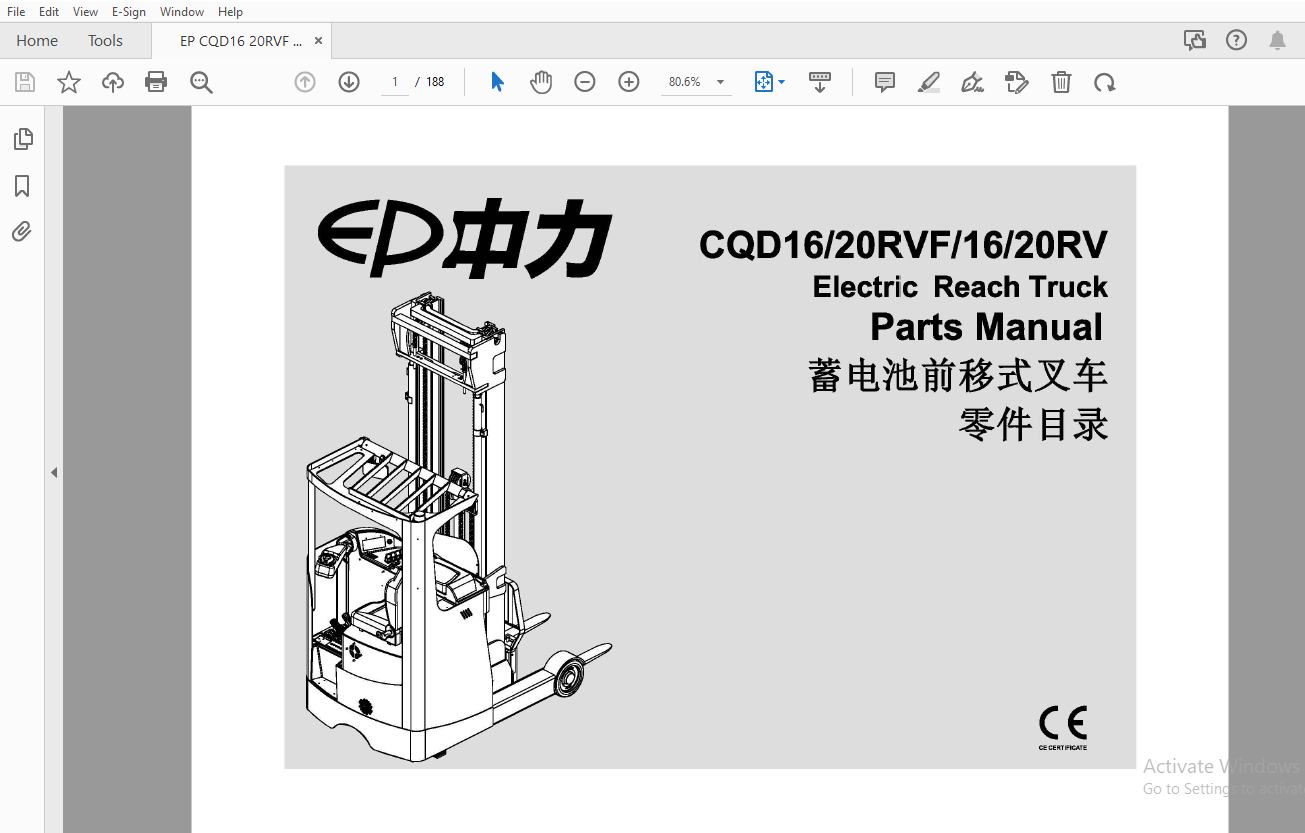Viewport: 1305px width, 833px height.
Task: Open the Bookmarks side panel
Action: (x=22, y=186)
